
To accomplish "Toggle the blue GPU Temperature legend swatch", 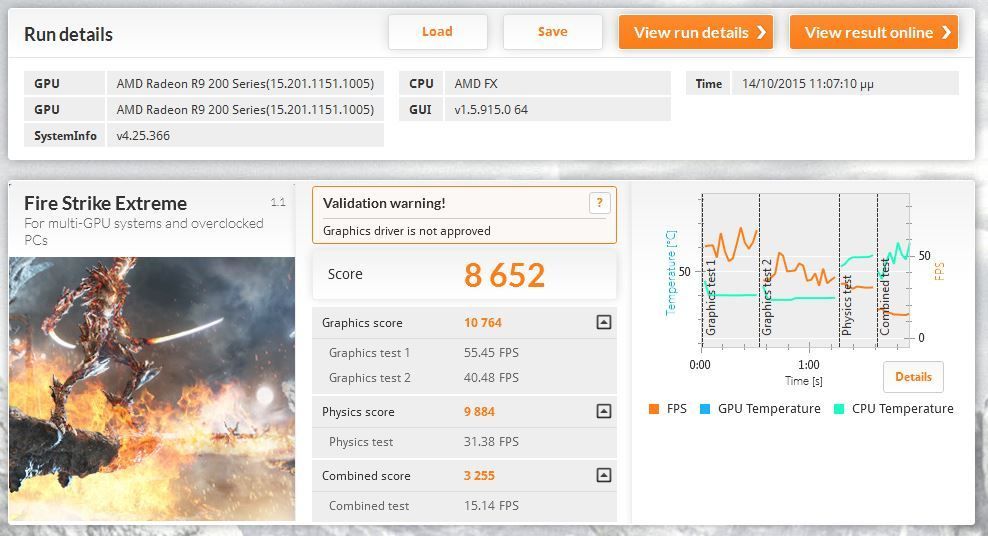I will click(x=706, y=409).
